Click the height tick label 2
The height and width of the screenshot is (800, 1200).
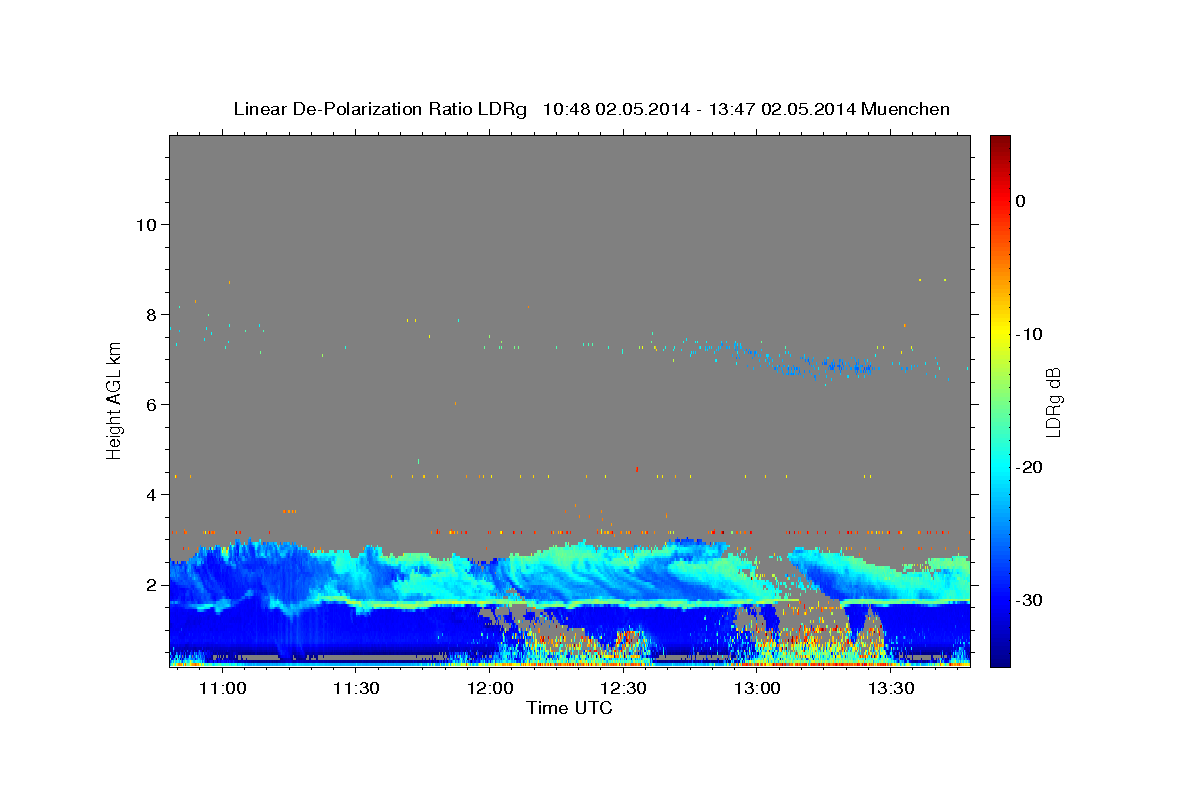[x=152, y=584]
